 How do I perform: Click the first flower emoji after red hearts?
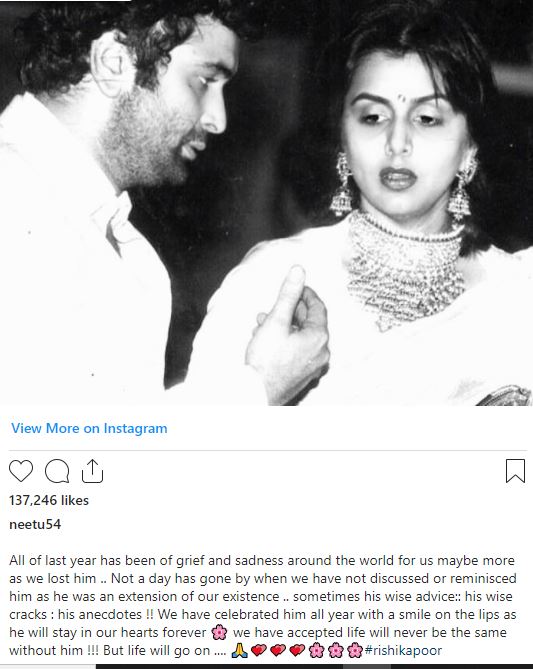(x=316, y=651)
